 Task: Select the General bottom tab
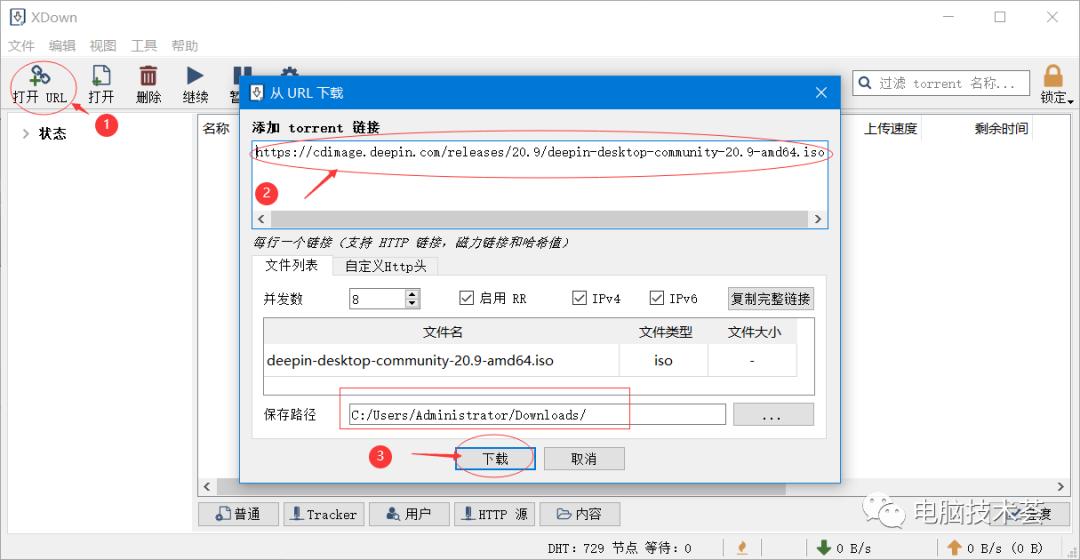(x=238, y=514)
